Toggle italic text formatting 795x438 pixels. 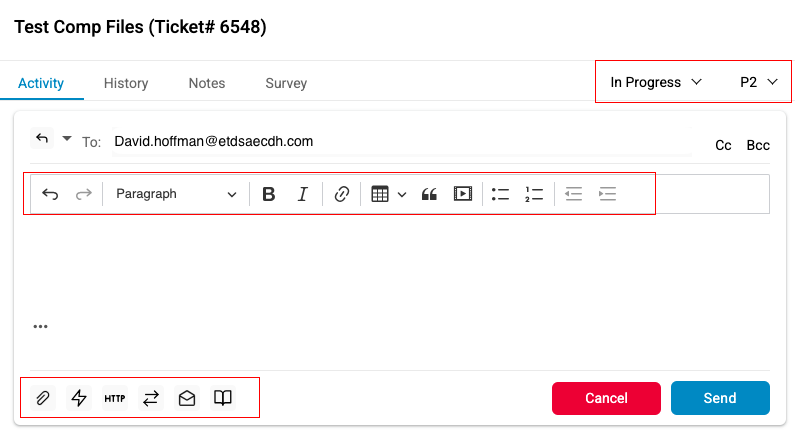(x=302, y=194)
